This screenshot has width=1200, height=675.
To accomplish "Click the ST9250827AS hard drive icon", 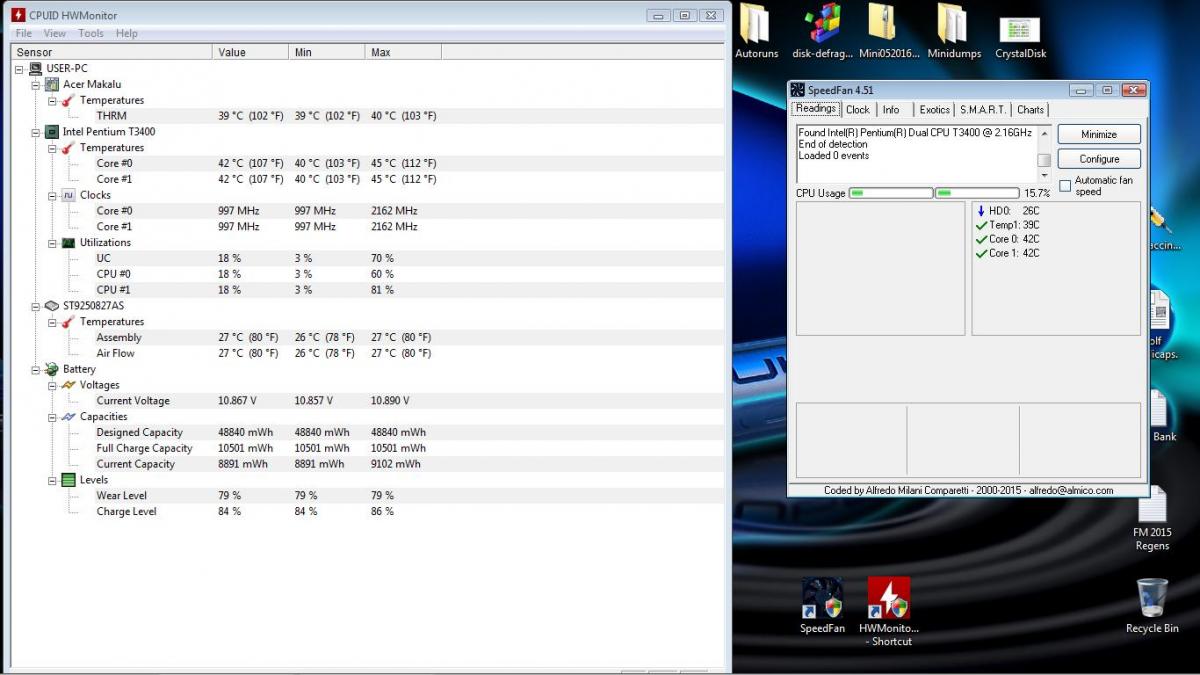I will pos(52,305).
